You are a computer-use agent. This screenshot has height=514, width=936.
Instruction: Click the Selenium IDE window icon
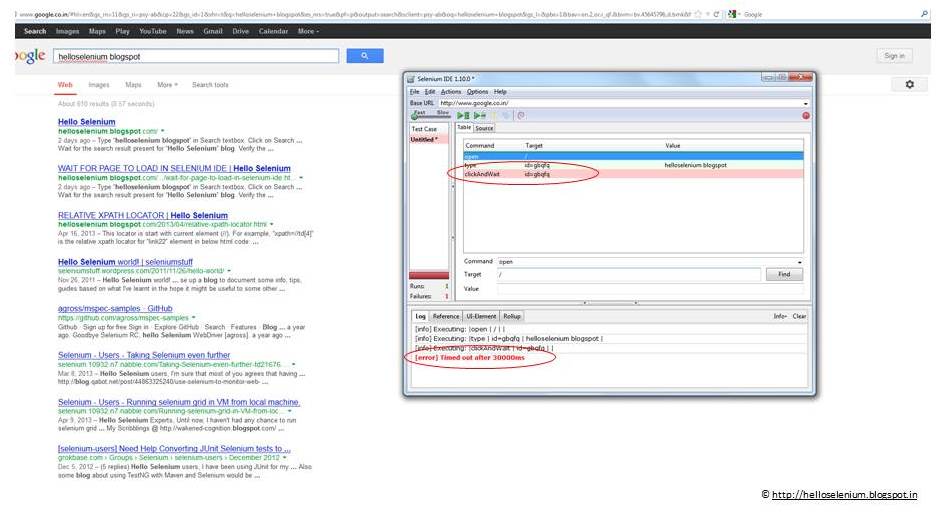[411, 79]
